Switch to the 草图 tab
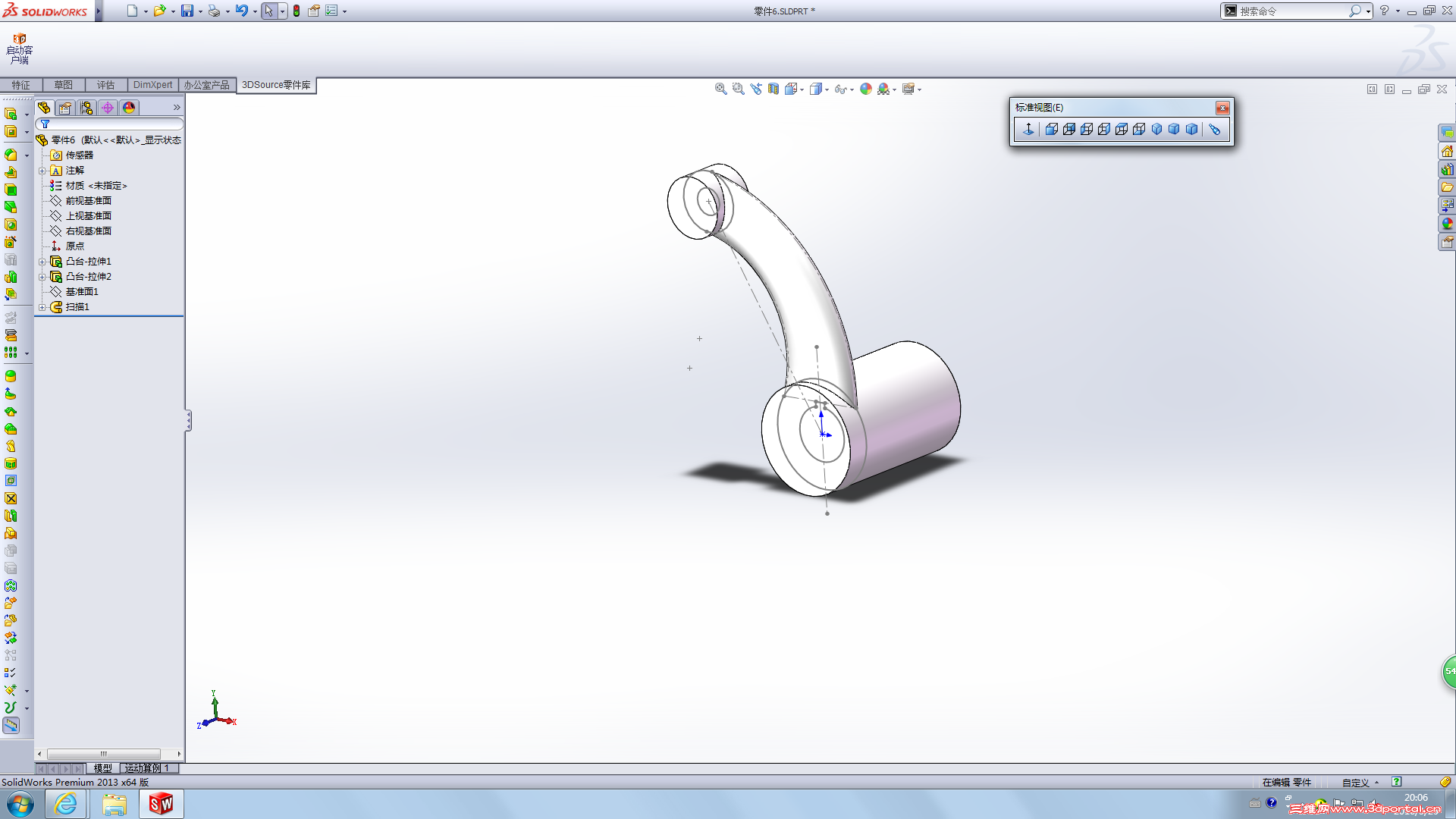 point(63,85)
